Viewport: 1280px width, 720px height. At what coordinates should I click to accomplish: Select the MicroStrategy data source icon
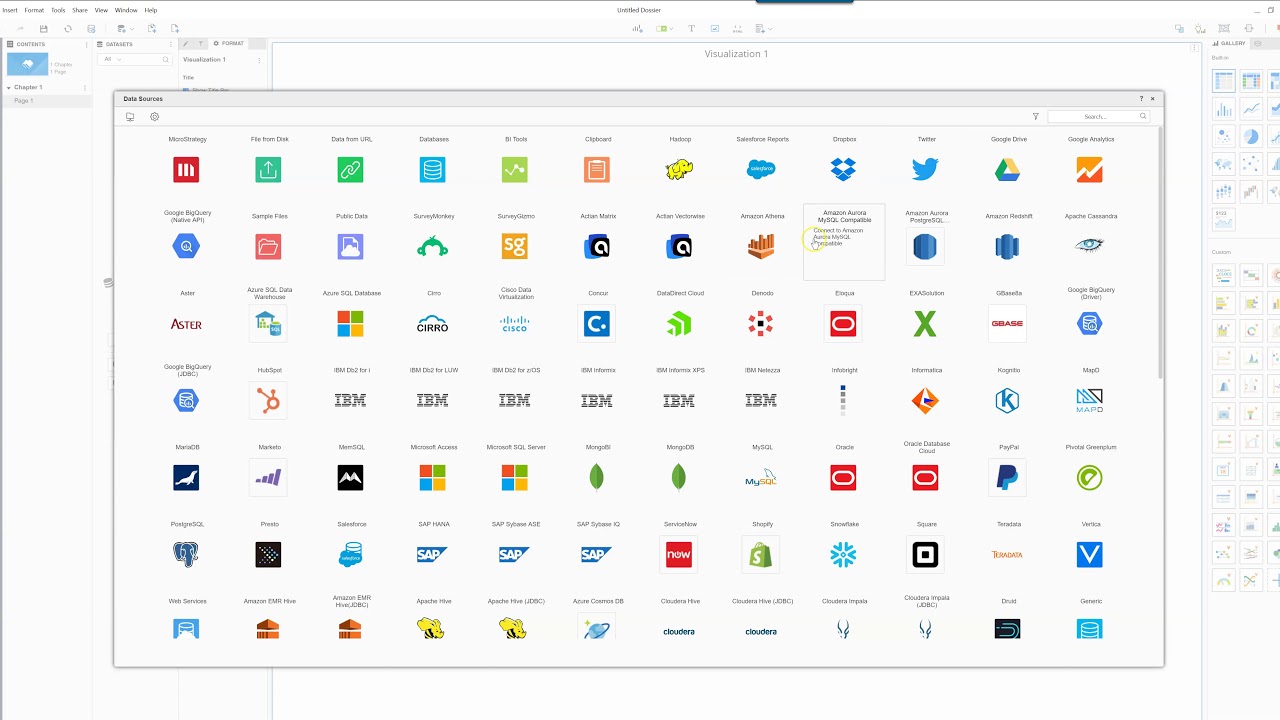coord(186,170)
